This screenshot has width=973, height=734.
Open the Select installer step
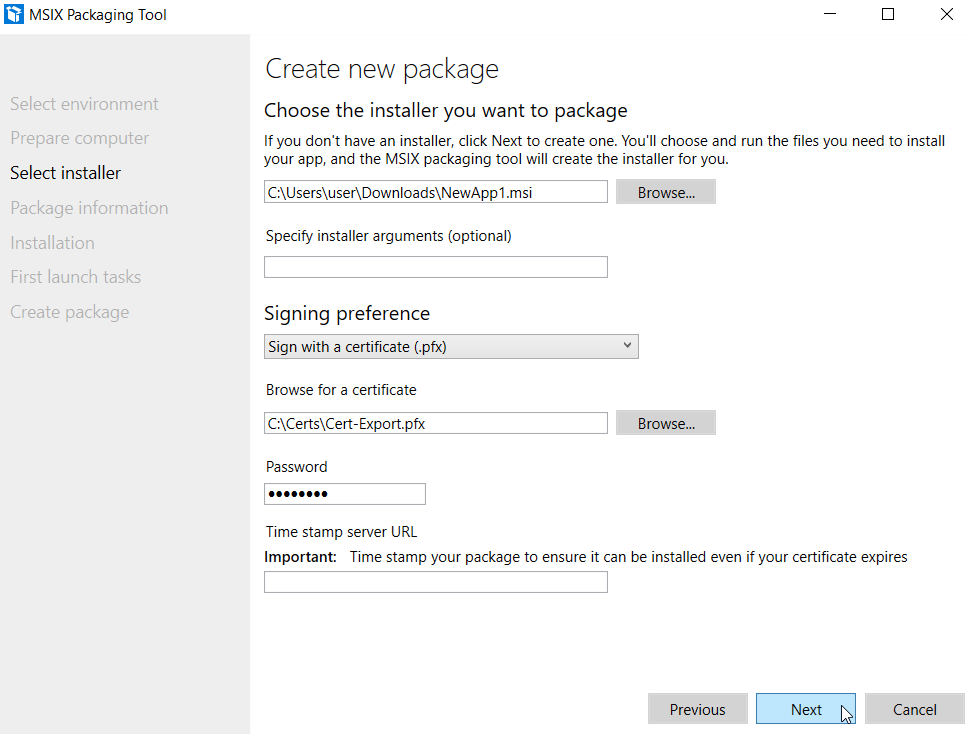[65, 172]
